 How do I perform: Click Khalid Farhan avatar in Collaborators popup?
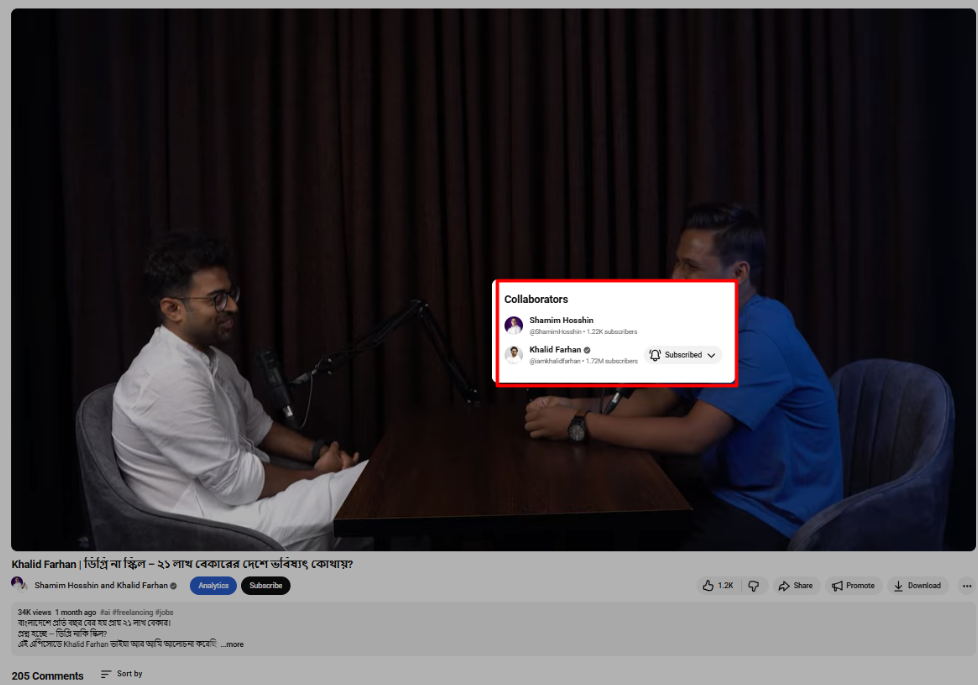(x=514, y=355)
